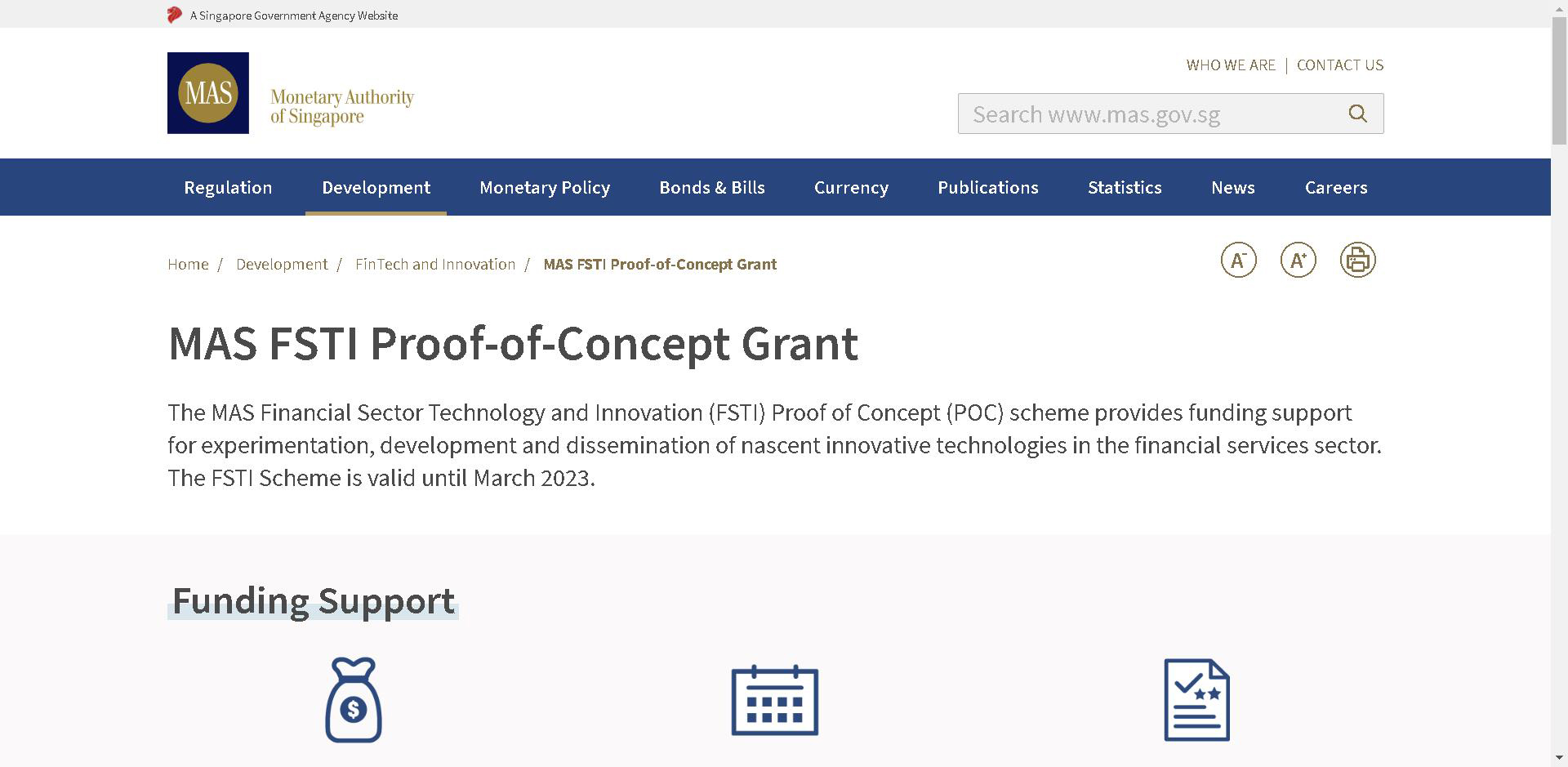Click the vertical page scrollbar thumb
The width and height of the screenshot is (1568, 767).
(x=1559, y=80)
